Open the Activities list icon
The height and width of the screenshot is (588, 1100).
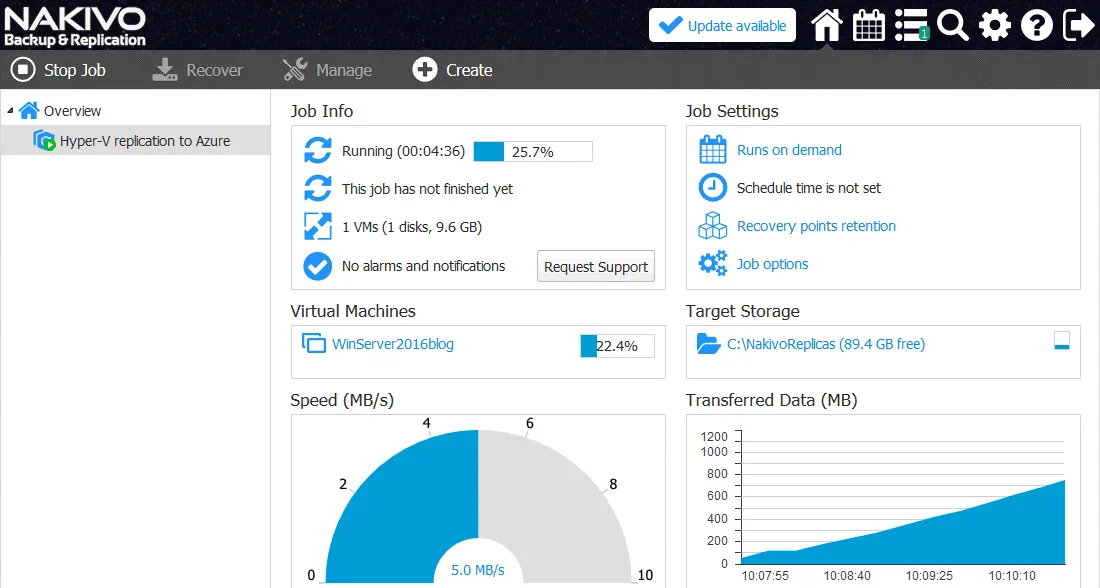[910, 25]
